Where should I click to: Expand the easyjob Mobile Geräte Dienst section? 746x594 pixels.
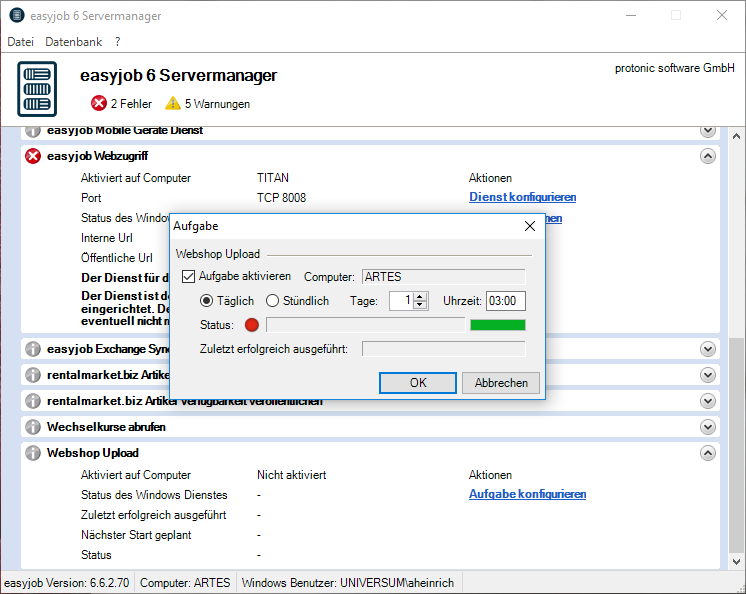(x=708, y=130)
